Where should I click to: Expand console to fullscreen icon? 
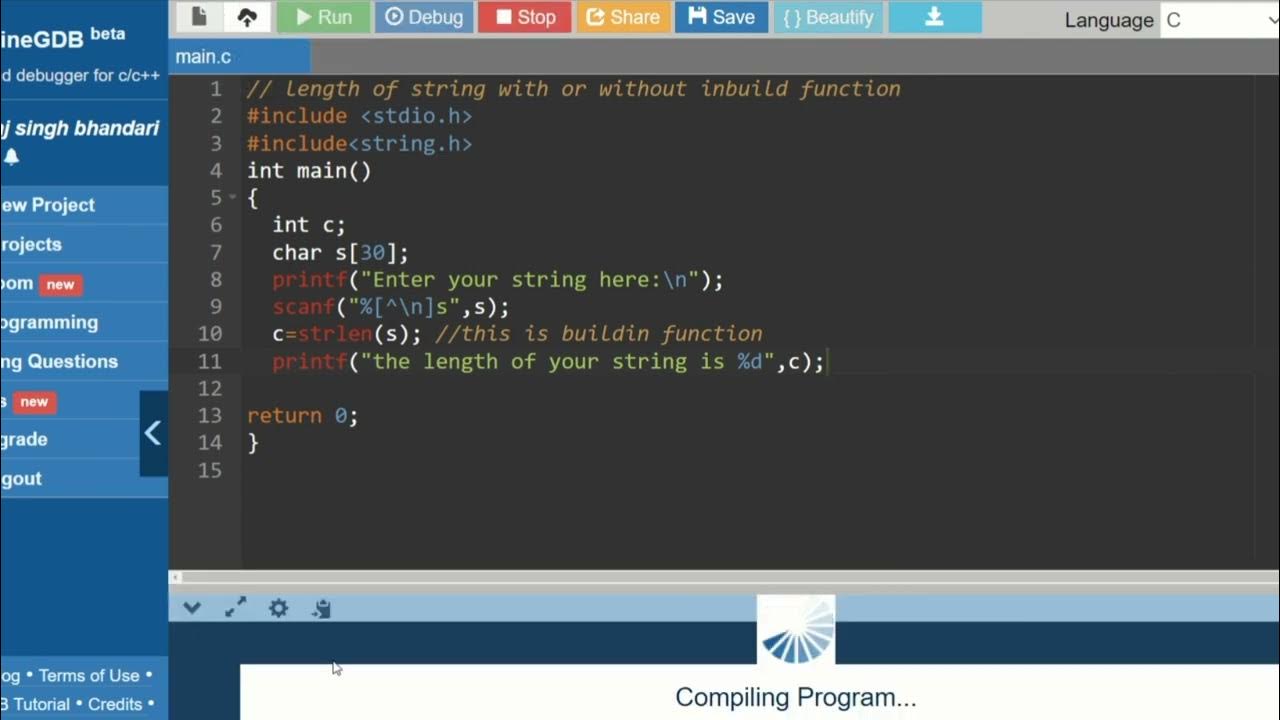click(235, 608)
